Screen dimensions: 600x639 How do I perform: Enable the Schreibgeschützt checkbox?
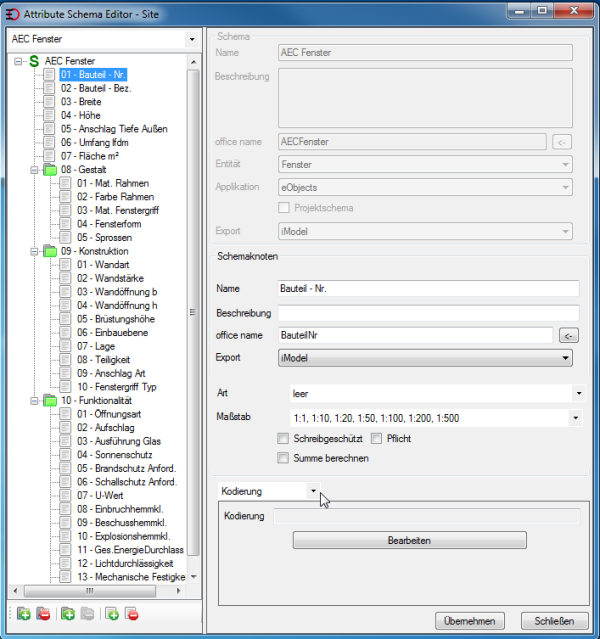click(283, 438)
